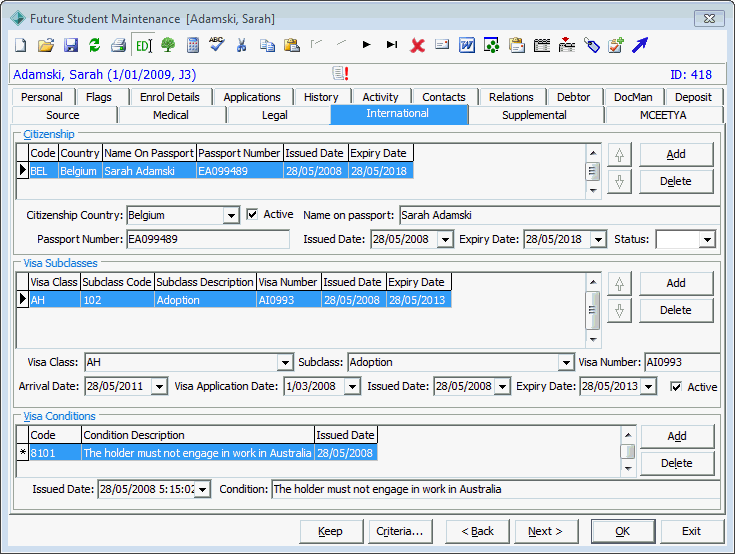
Task: Click the green Refresh arrows icon
Action: [95, 45]
